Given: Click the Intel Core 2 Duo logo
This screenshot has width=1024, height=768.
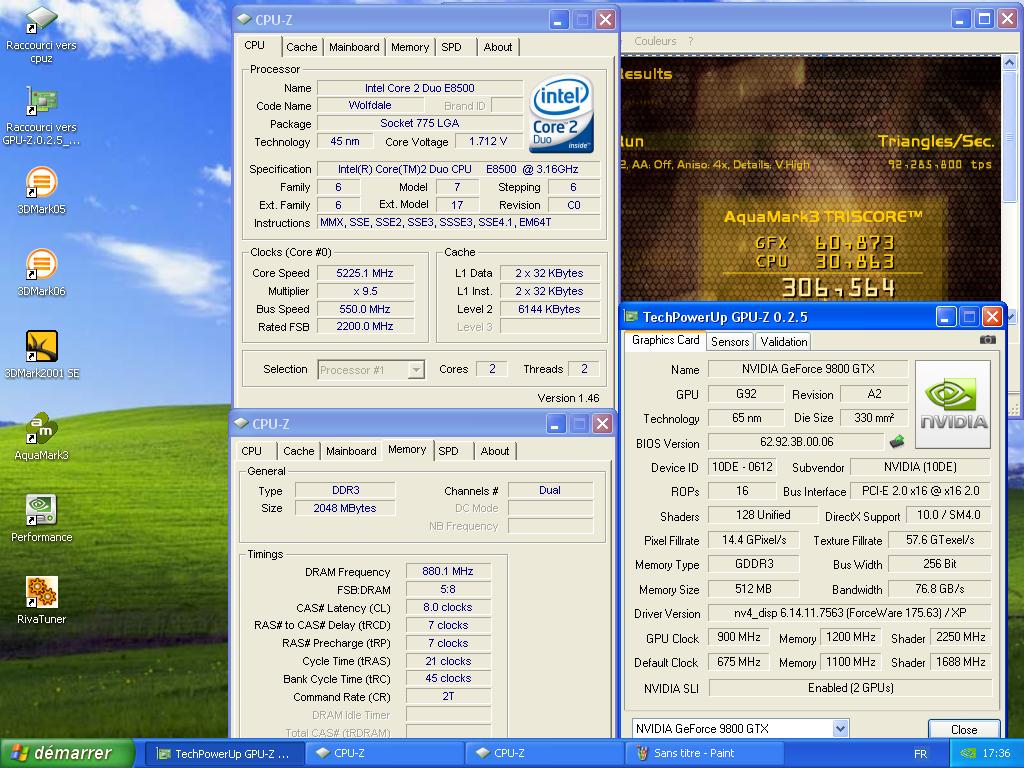Looking at the screenshot, I should click(562, 114).
